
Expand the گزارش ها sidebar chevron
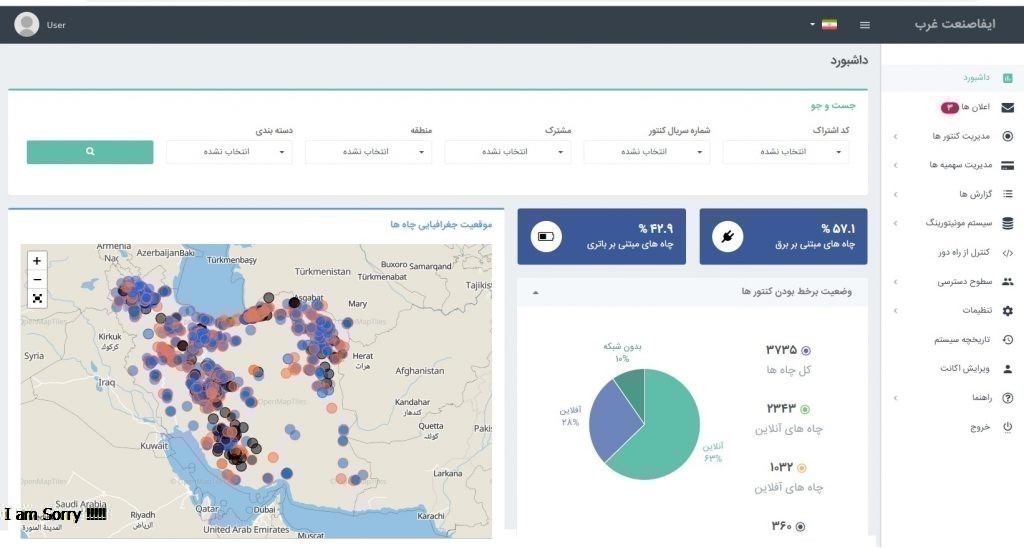895,195
